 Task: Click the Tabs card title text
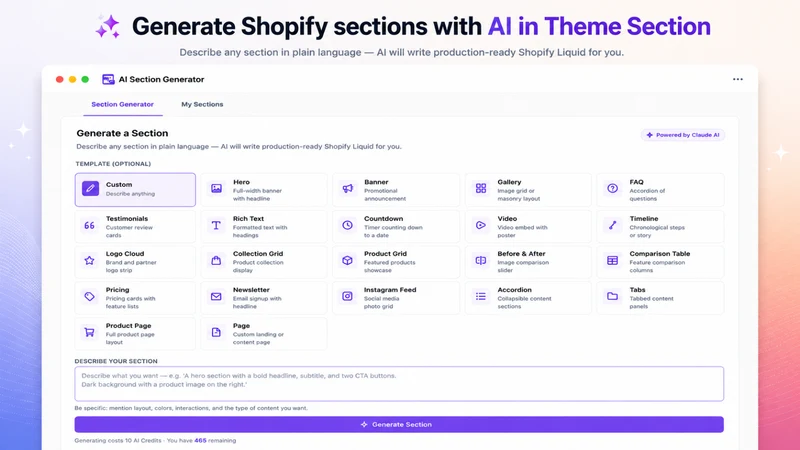[x=637, y=290]
